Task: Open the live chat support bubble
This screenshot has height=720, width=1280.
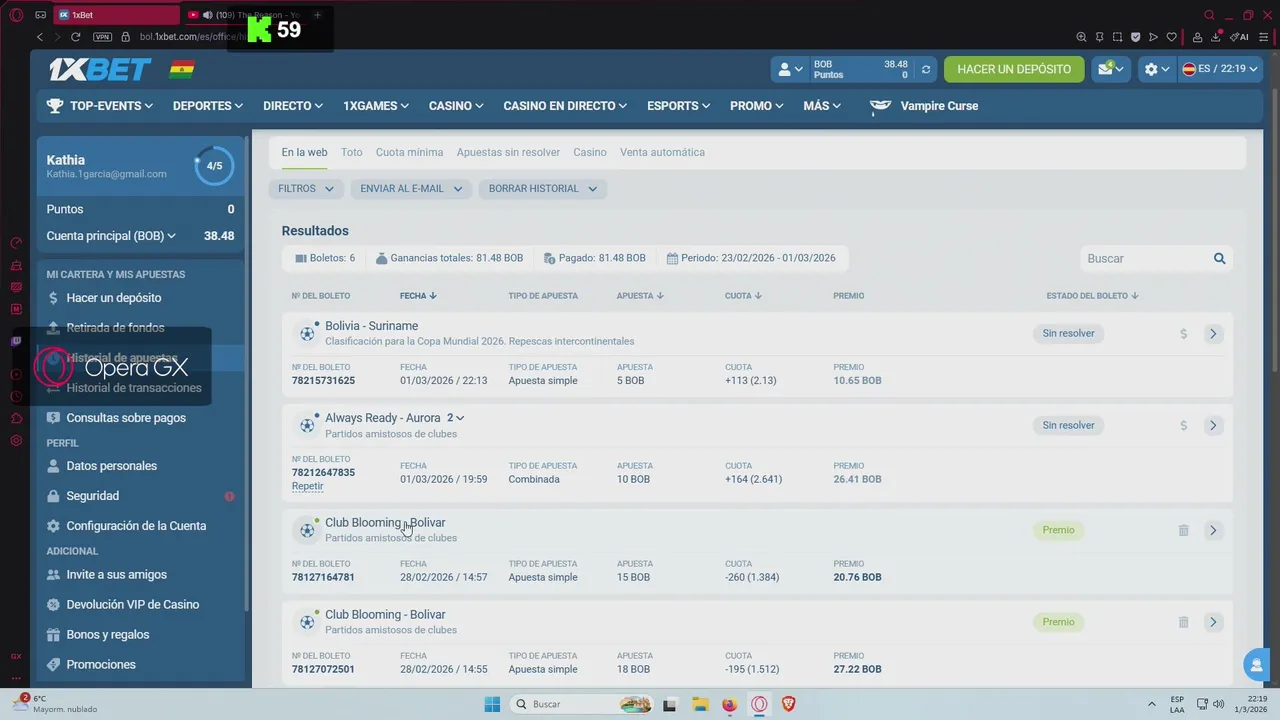Action: tap(1255, 664)
